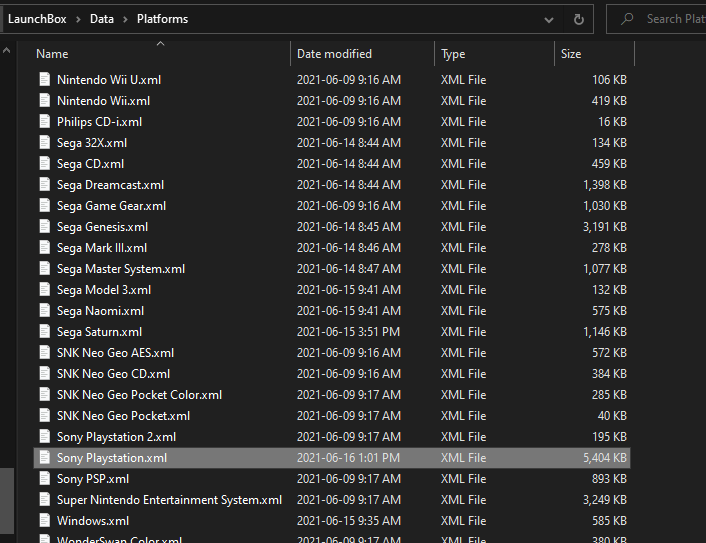Viewport: 706px width, 543px height.
Task: Click the Sega Dreamcast.xml file icon
Action: (45, 185)
